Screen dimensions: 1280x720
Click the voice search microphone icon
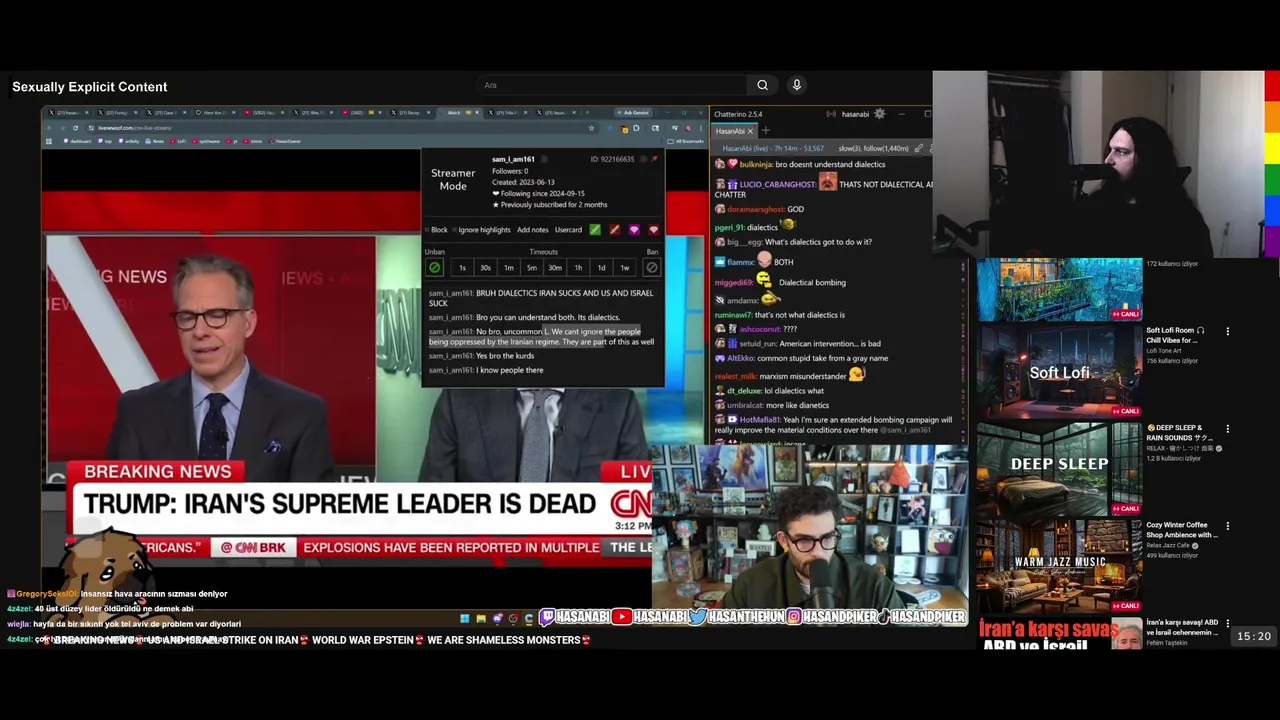pos(796,85)
